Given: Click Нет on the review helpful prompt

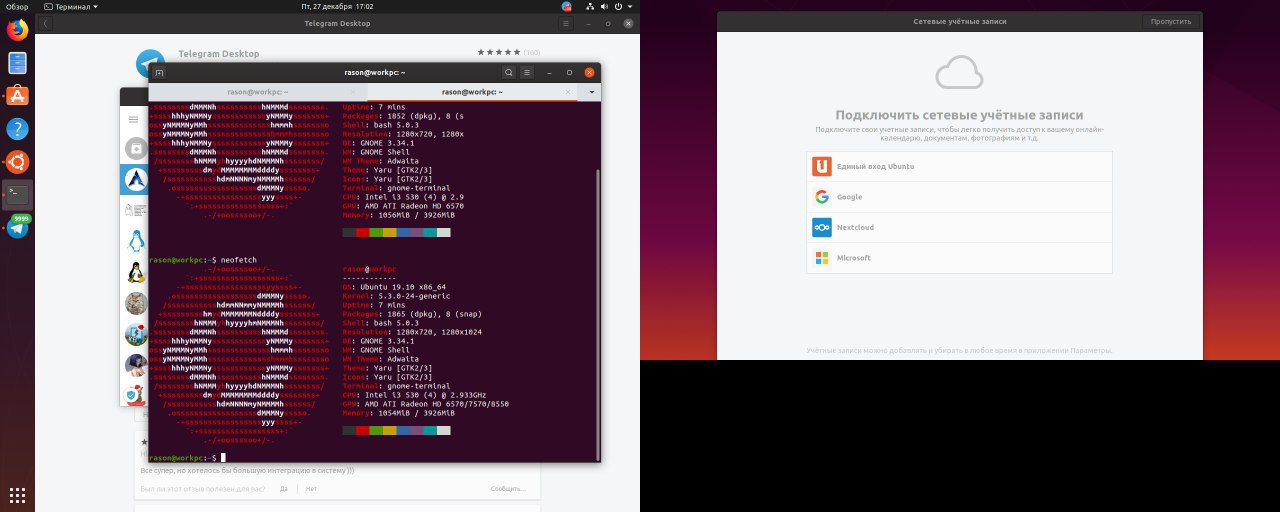Looking at the screenshot, I should [x=311, y=489].
